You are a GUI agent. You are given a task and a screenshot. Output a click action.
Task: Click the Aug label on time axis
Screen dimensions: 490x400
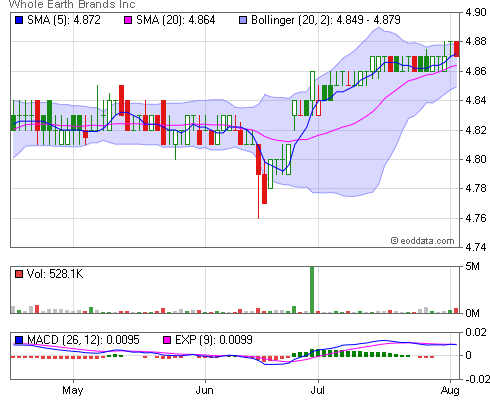pos(450,390)
